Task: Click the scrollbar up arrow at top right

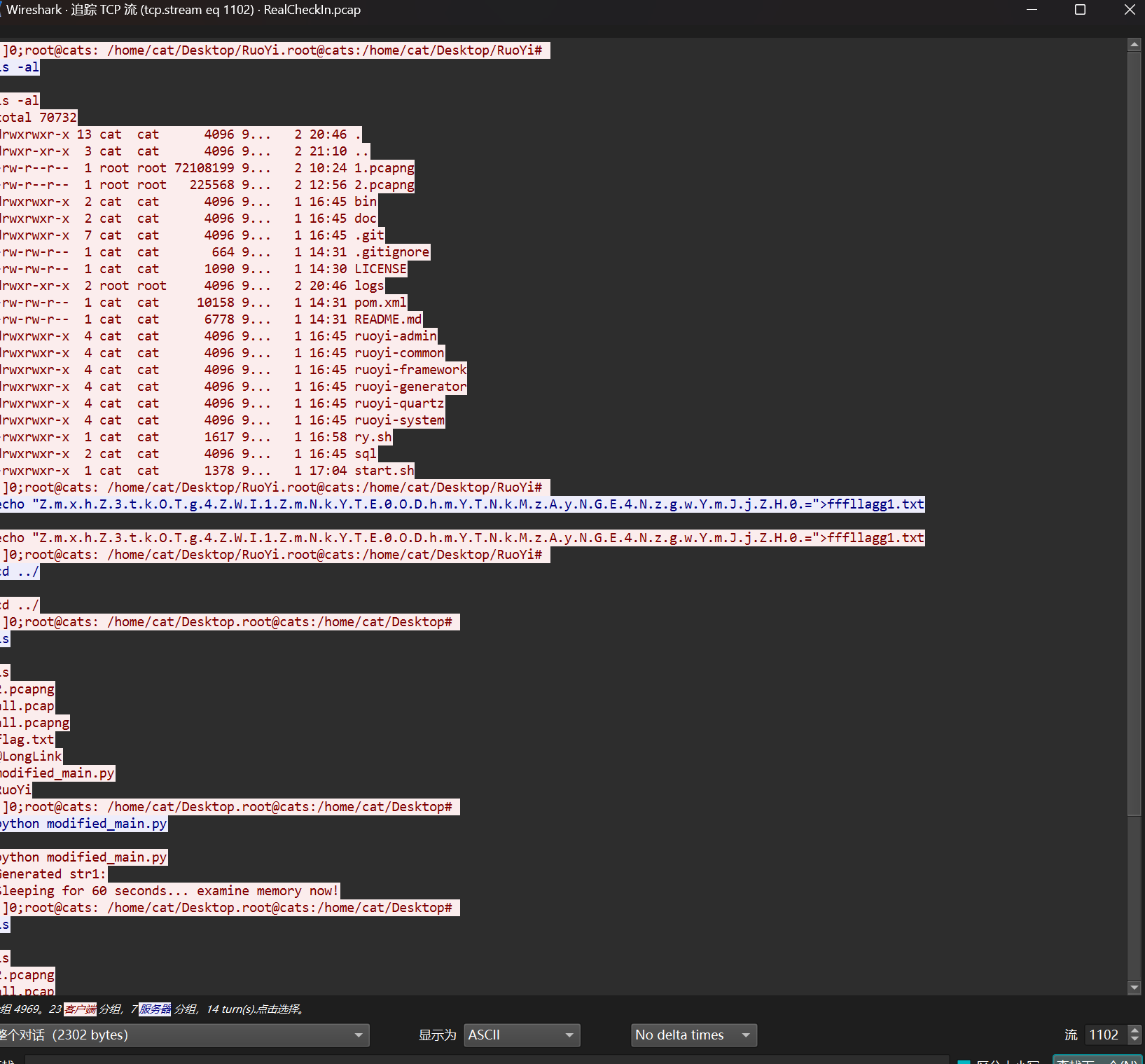Action: coord(1134,44)
